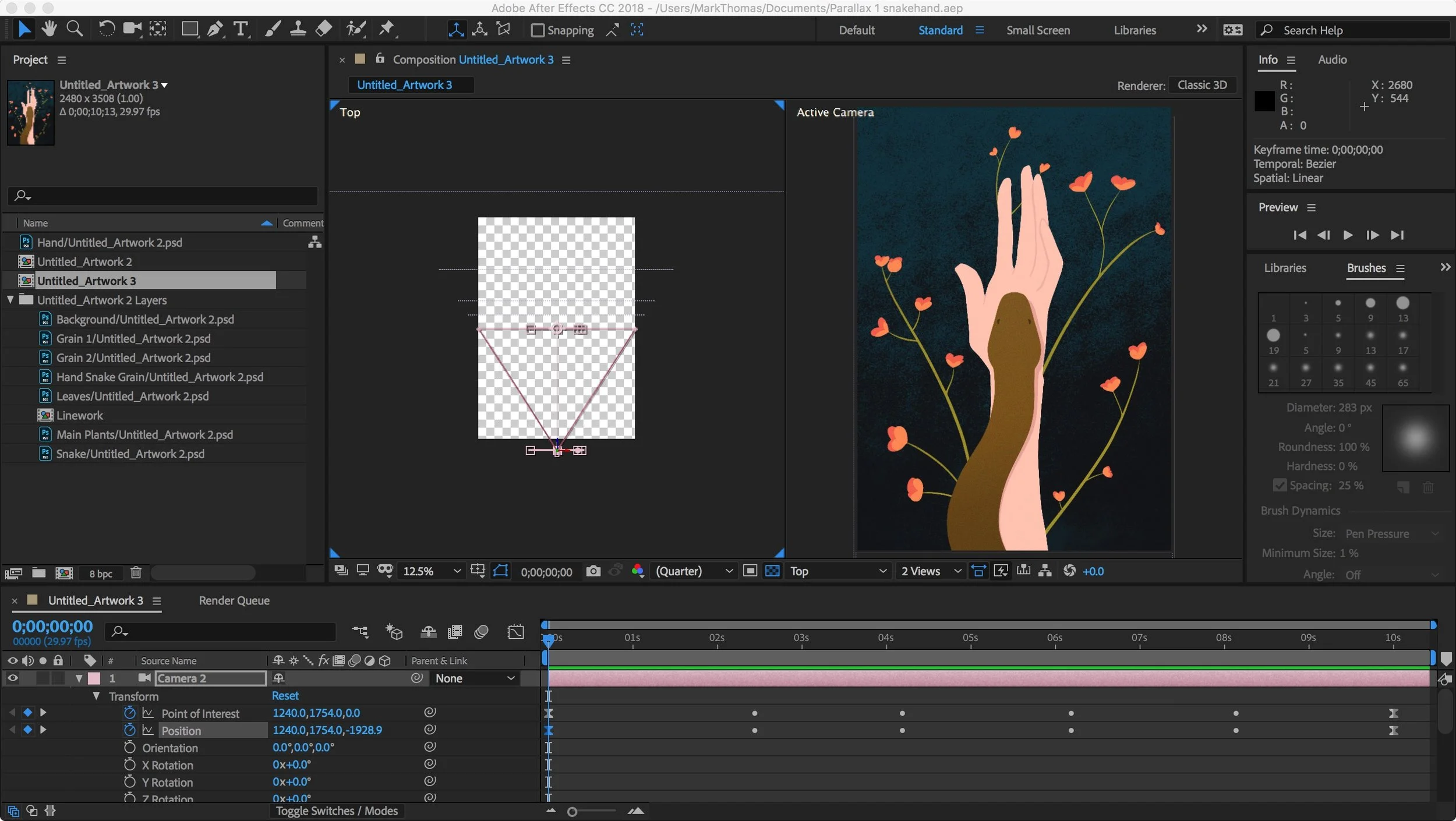Viewport: 1456px width, 821px height.
Task: Open the magnification 12.5% dropdown
Action: coord(432,571)
